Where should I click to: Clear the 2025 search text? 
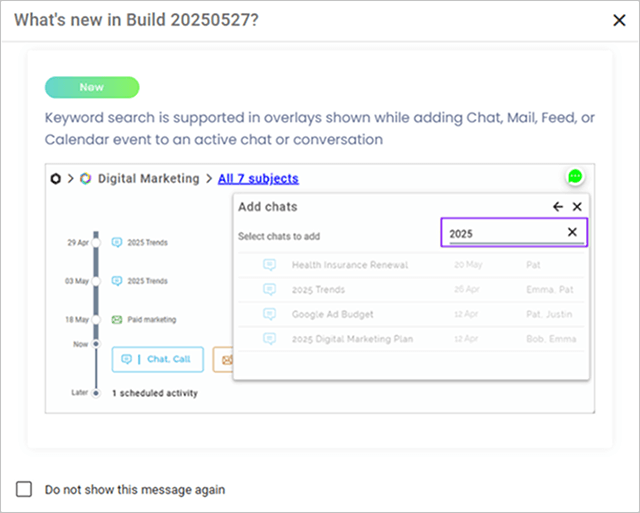pyautogui.click(x=572, y=232)
